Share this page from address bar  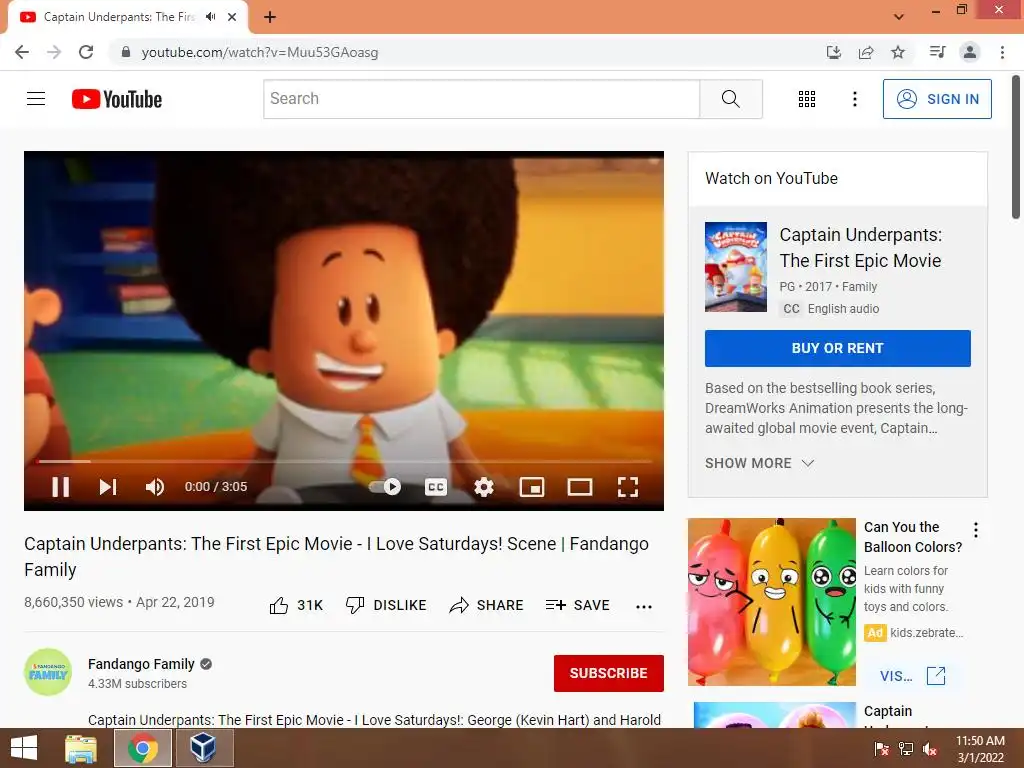coord(866,52)
